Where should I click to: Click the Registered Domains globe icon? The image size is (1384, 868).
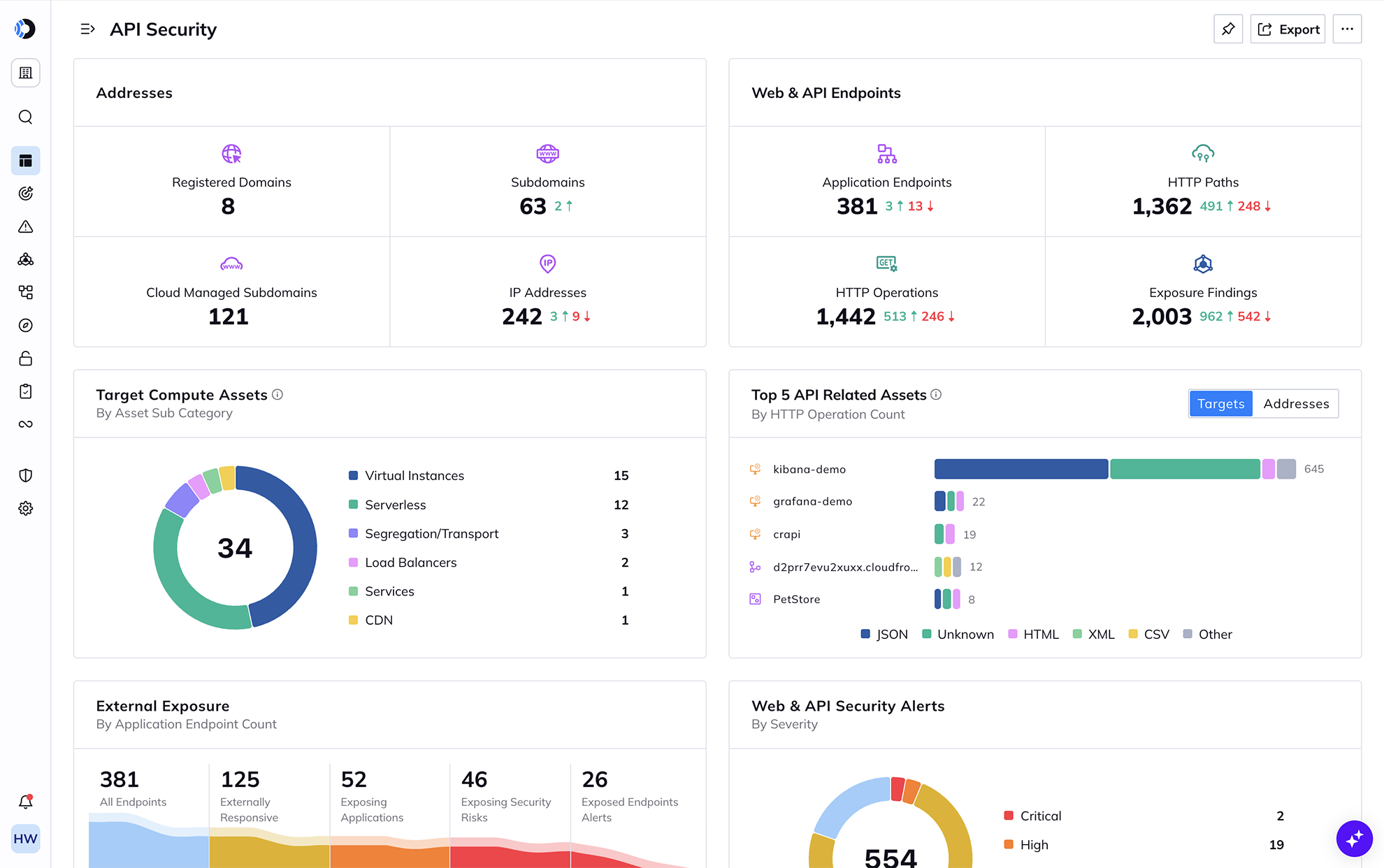(231, 153)
